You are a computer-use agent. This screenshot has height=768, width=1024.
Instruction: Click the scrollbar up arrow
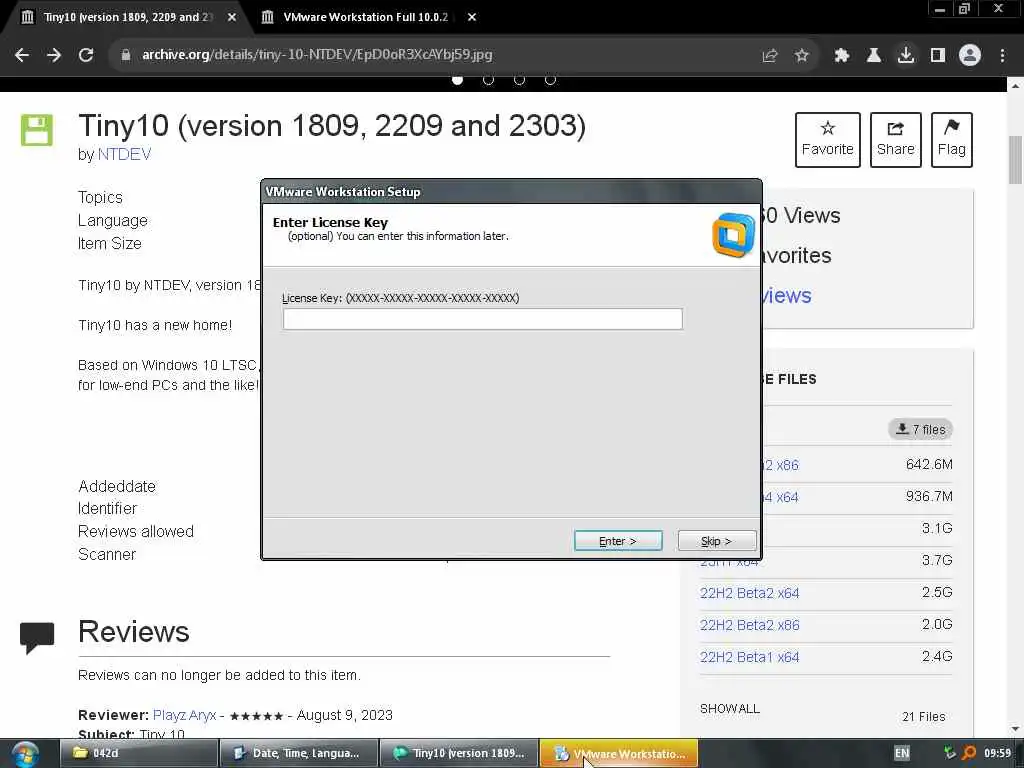[x=1016, y=85]
